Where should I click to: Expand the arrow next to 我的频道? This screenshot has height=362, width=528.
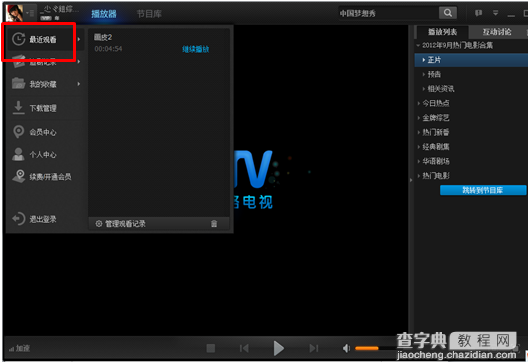(79, 84)
